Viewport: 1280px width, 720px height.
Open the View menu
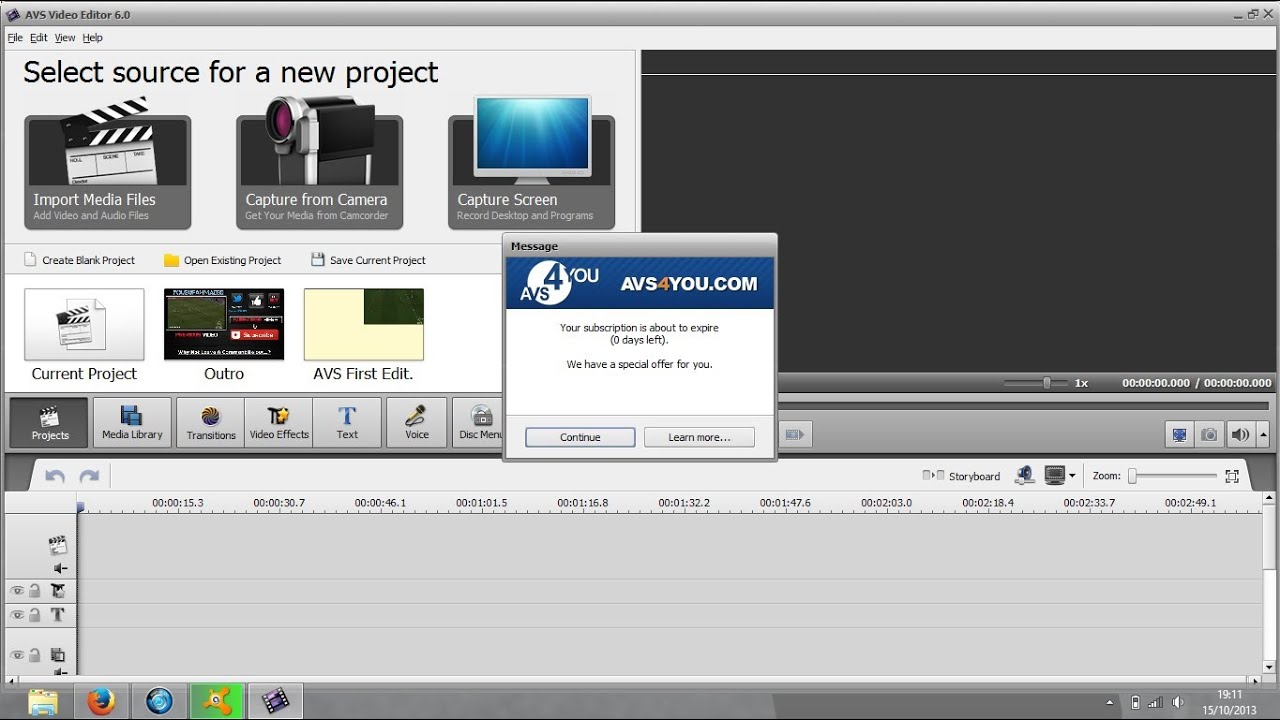click(65, 38)
